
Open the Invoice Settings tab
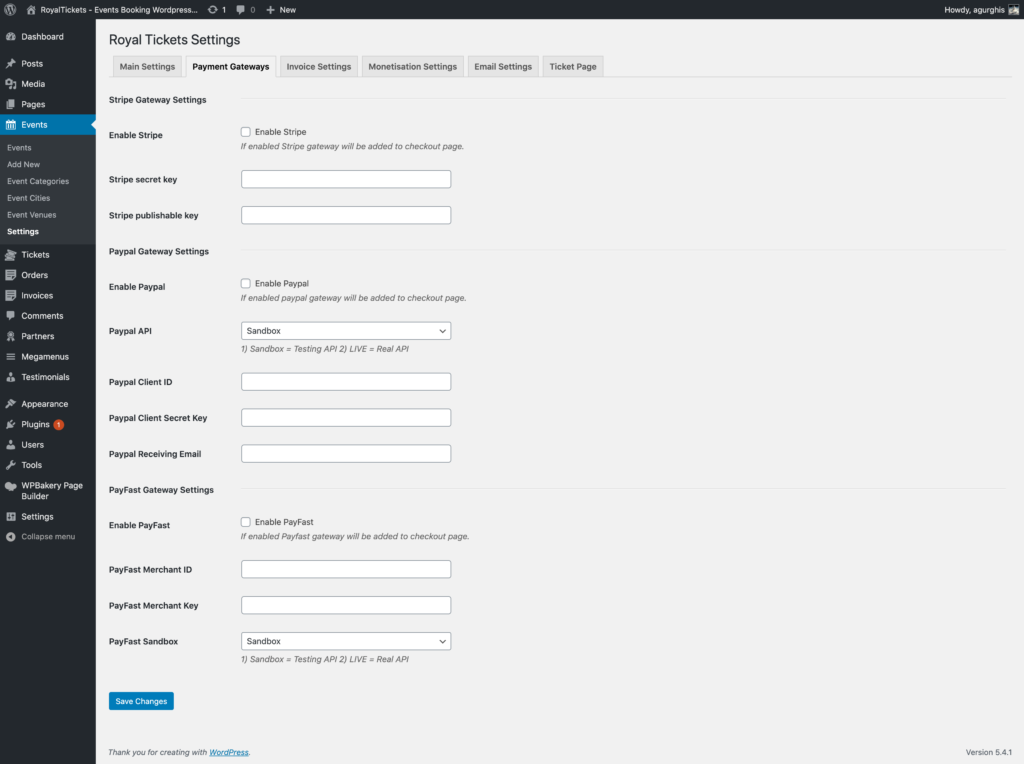[319, 67]
